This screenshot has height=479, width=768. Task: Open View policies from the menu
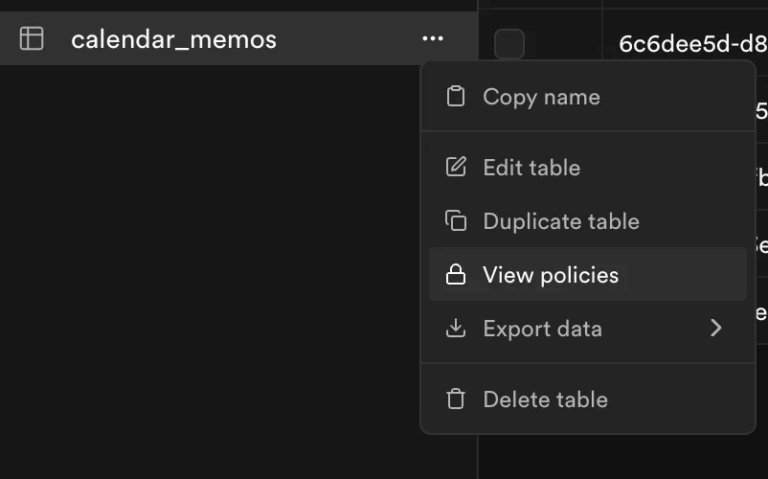coord(550,275)
